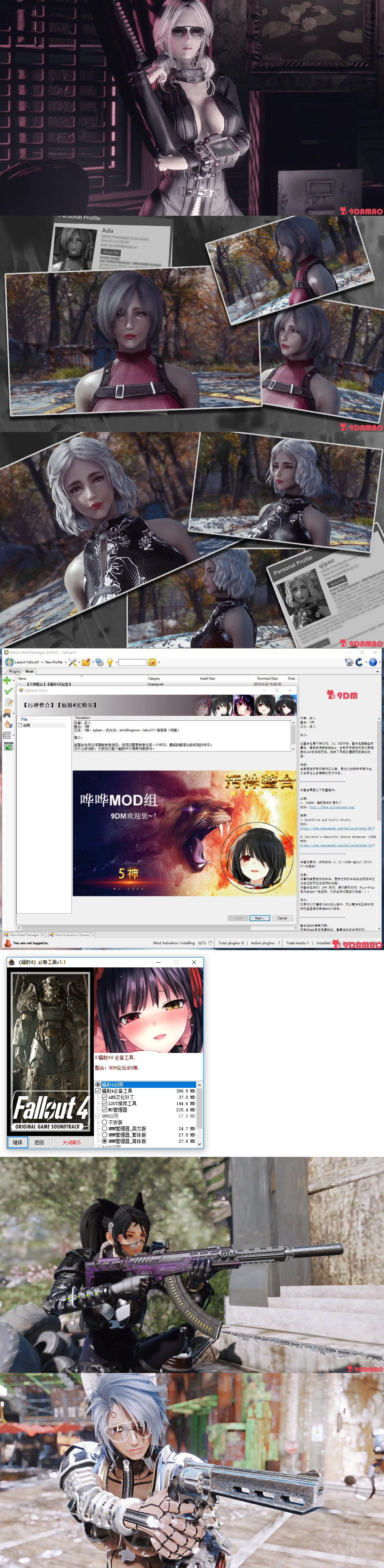Sort by the Download Date column header
Viewport: 384px width, 1568px height.
tap(267, 678)
